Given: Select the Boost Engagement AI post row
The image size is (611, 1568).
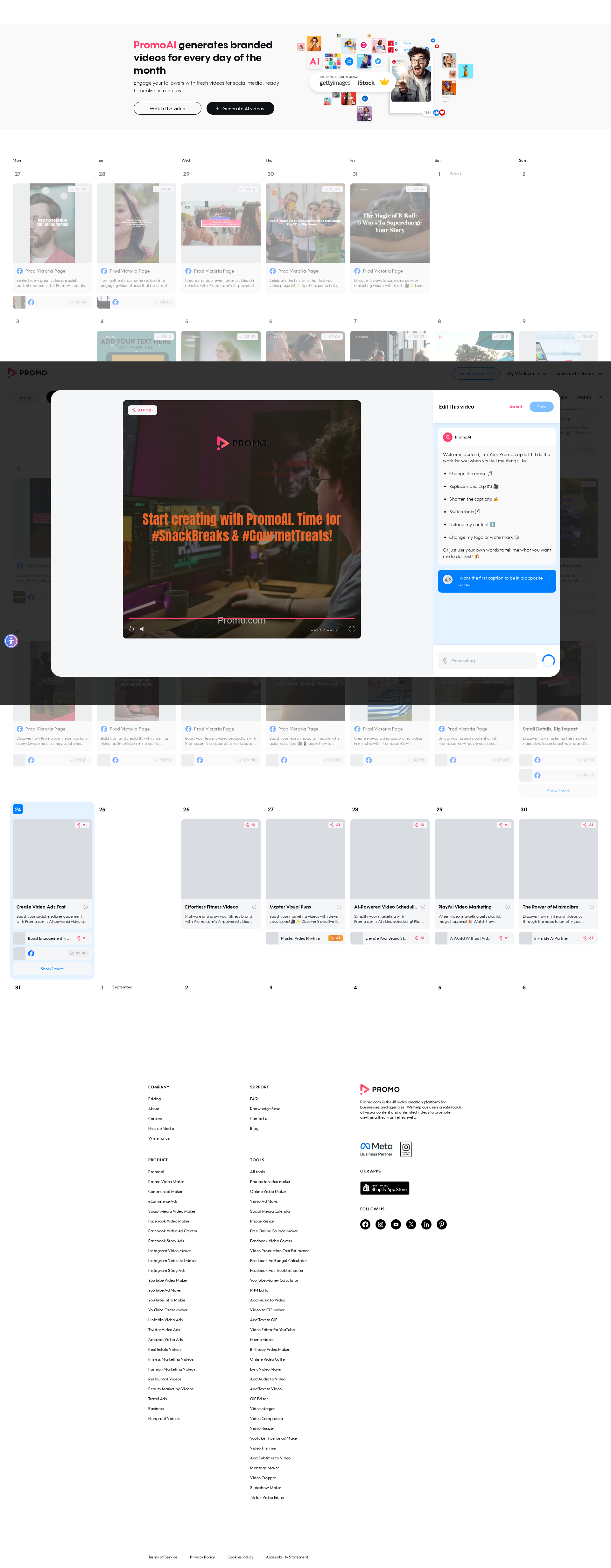Looking at the screenshot, I should [52, 938].
